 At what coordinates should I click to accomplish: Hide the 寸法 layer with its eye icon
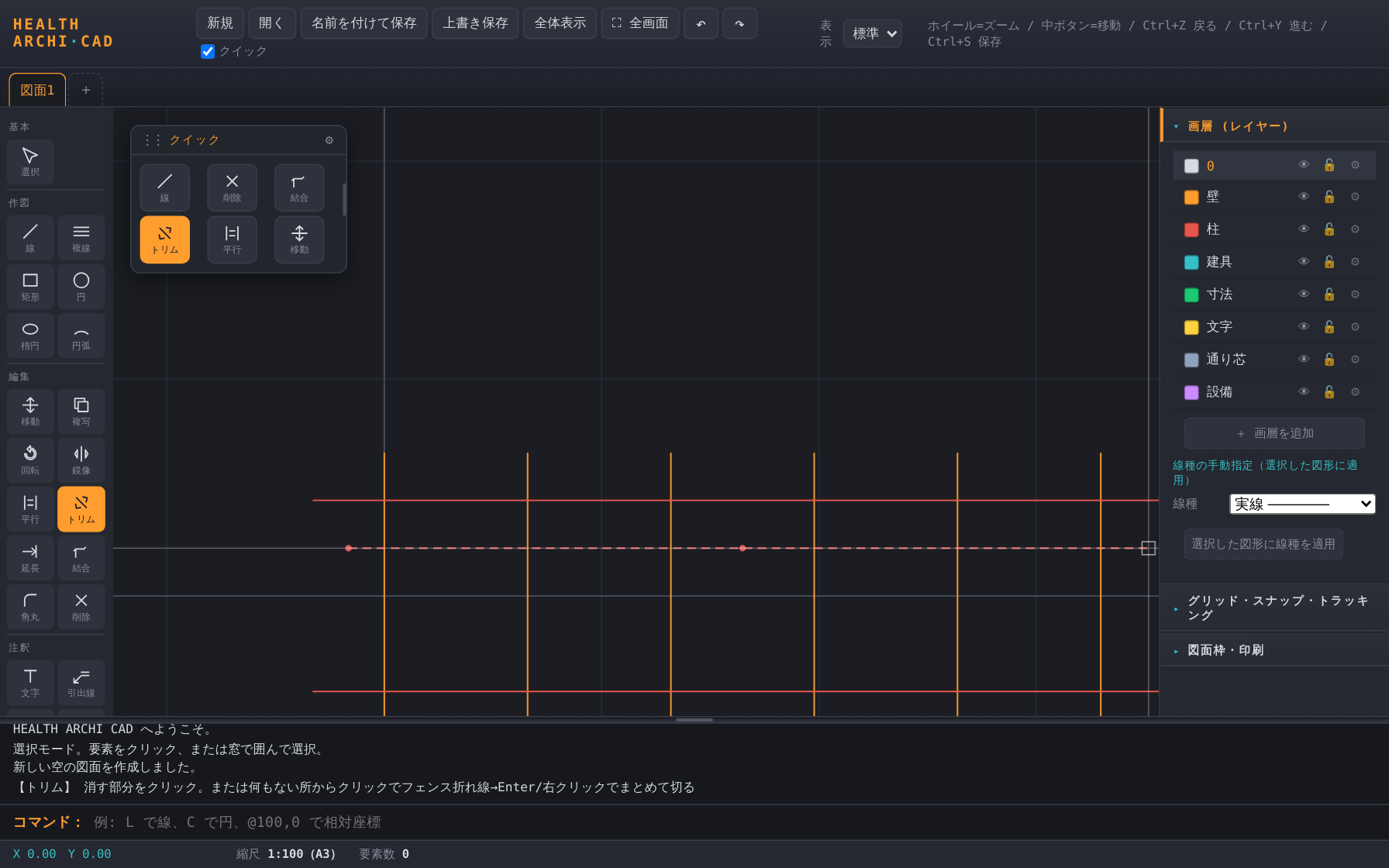[1304, 294]
